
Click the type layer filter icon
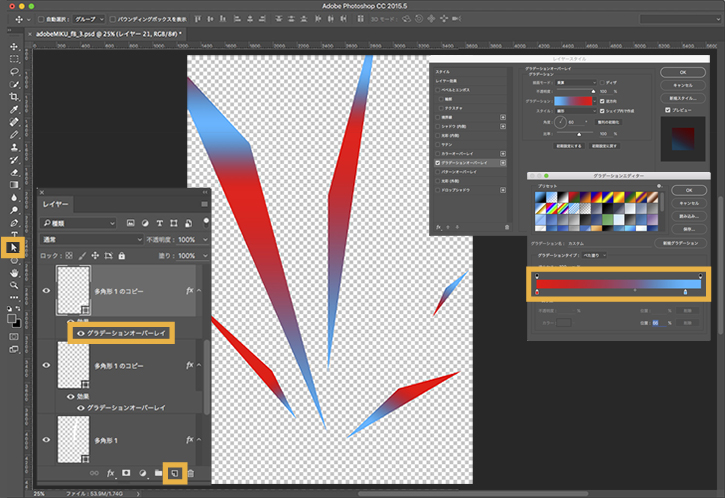pyautogui.click(x=160, y=223)
